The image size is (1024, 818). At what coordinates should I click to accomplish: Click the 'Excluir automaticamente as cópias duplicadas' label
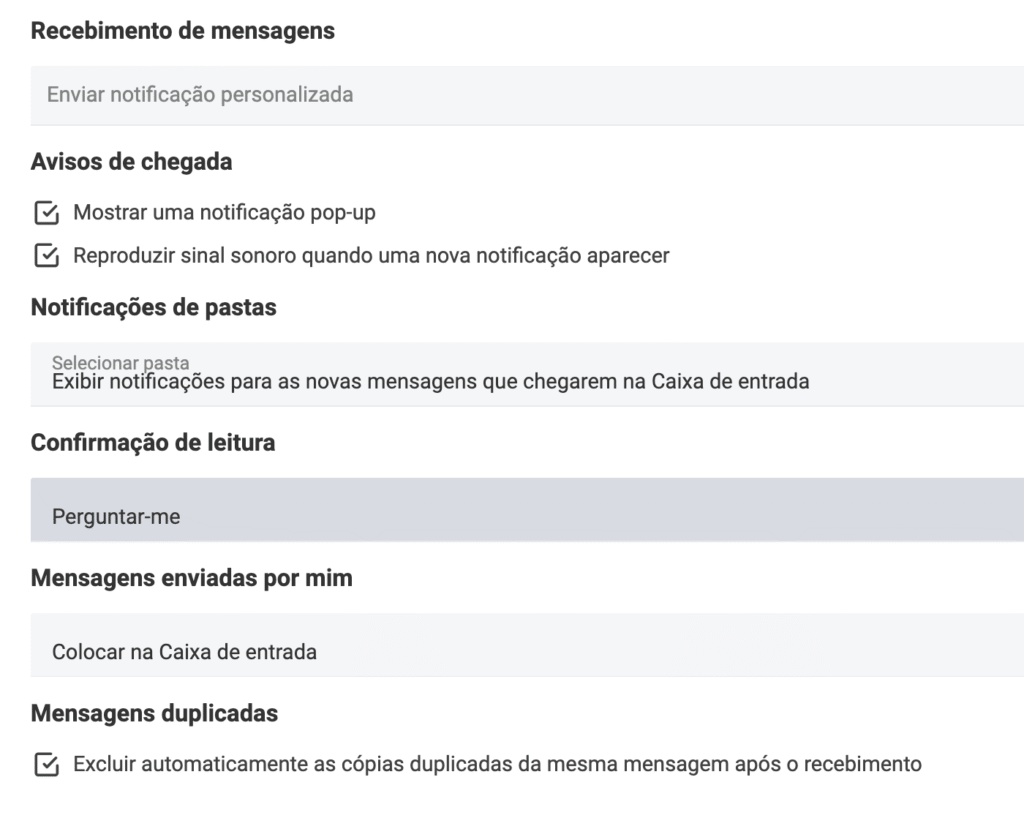coord(497,766)
